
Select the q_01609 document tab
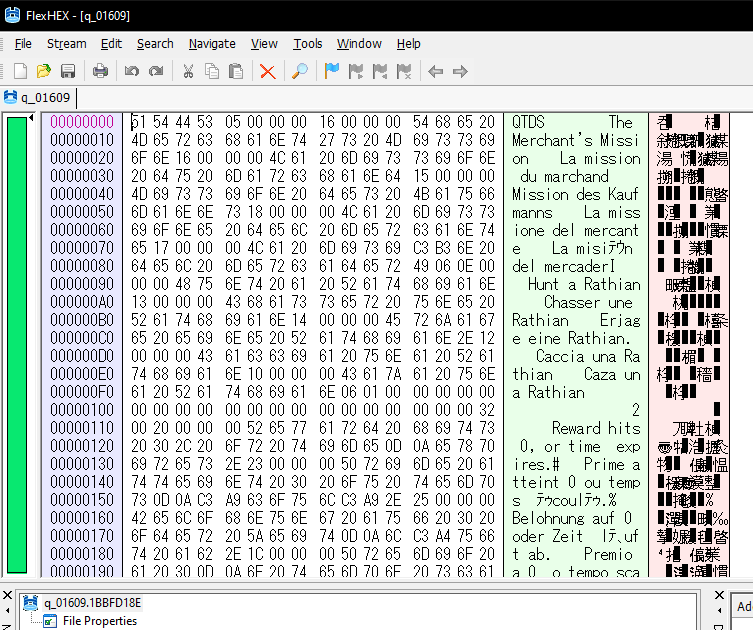38,97
